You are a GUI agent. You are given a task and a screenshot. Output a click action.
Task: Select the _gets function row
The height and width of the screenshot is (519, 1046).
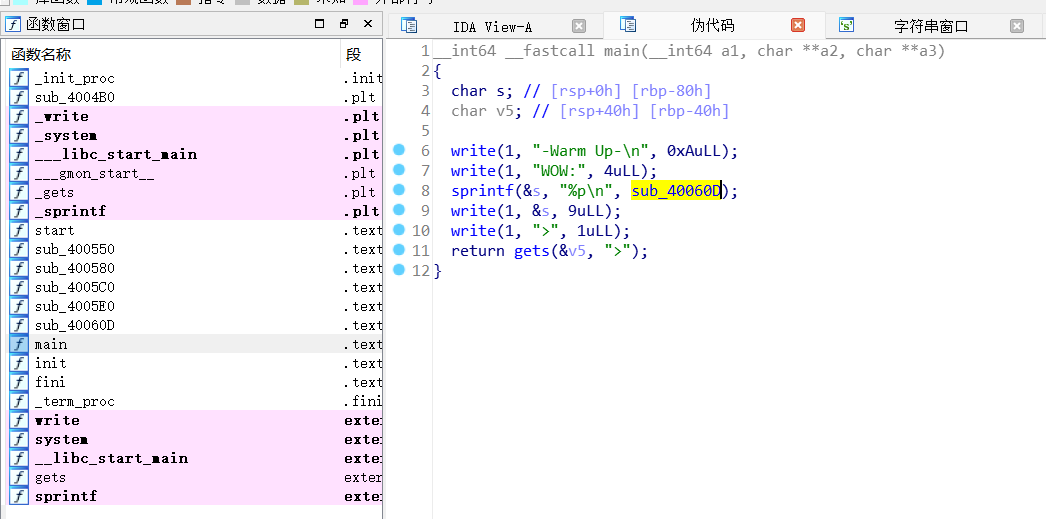click(x=195, y=192)
